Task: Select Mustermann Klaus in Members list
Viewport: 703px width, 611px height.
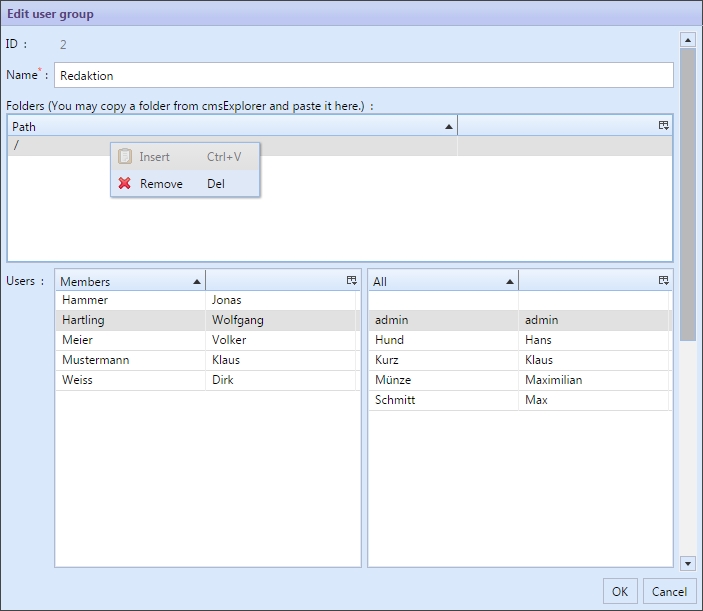Action: pyautogui.click(x=205, y=360)
